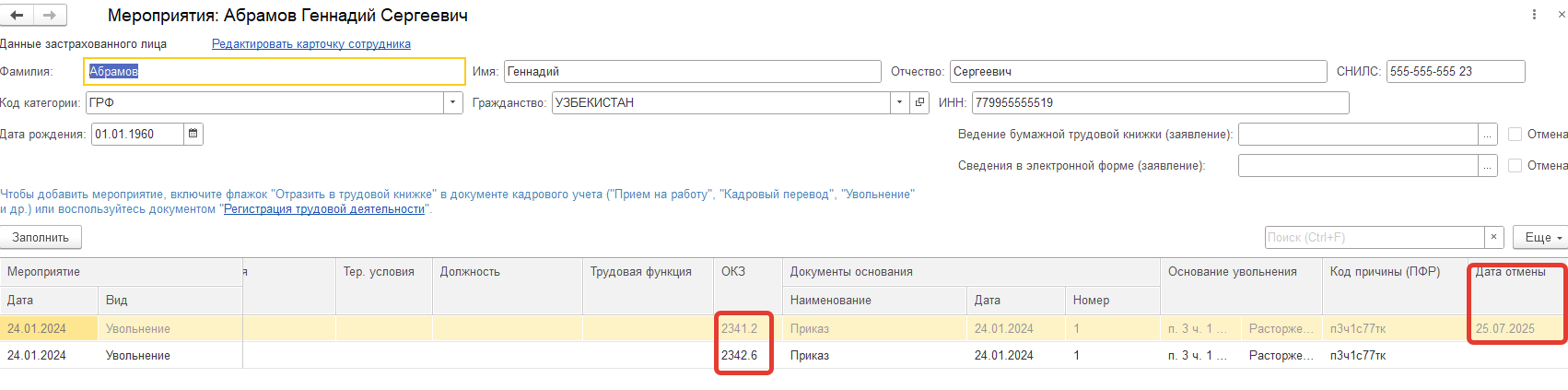Click the forward navigation arrow
The height and width of the screenshot is (390, 1568).
click(x=49, y=16)
